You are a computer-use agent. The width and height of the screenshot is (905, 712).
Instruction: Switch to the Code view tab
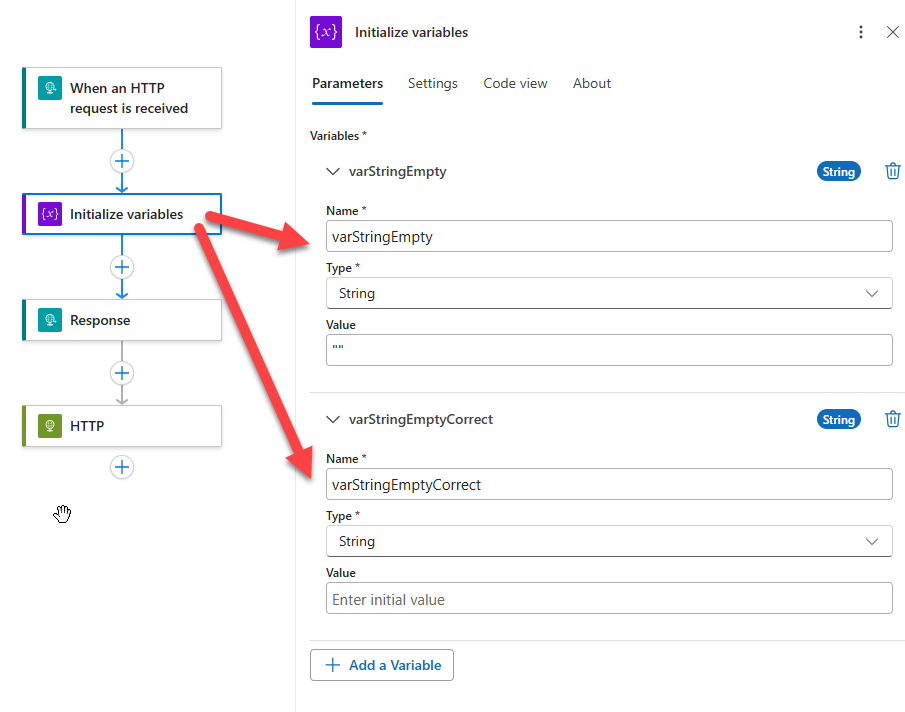(515, 84)
